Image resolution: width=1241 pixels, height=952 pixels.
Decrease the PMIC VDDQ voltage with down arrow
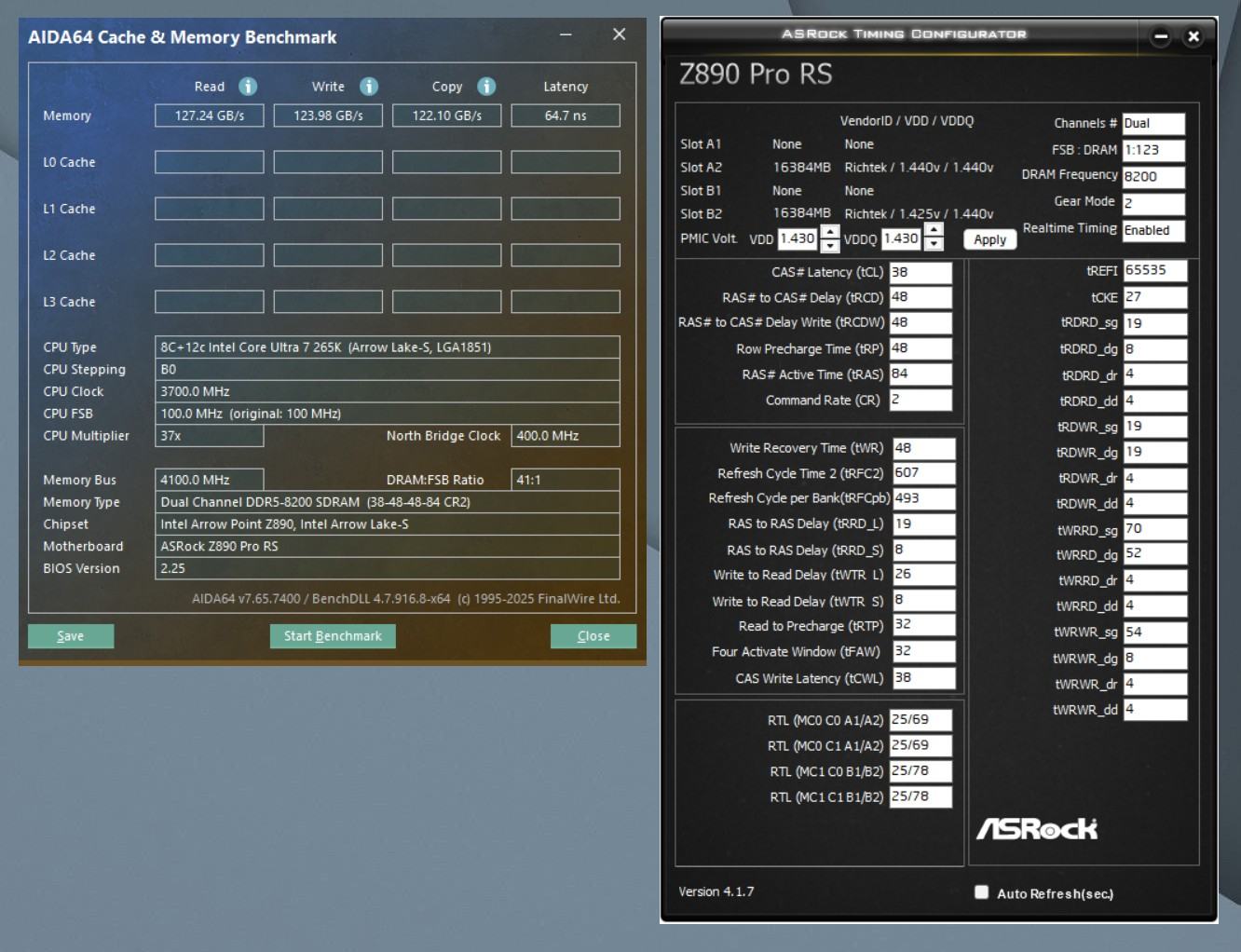click(933, 245)
